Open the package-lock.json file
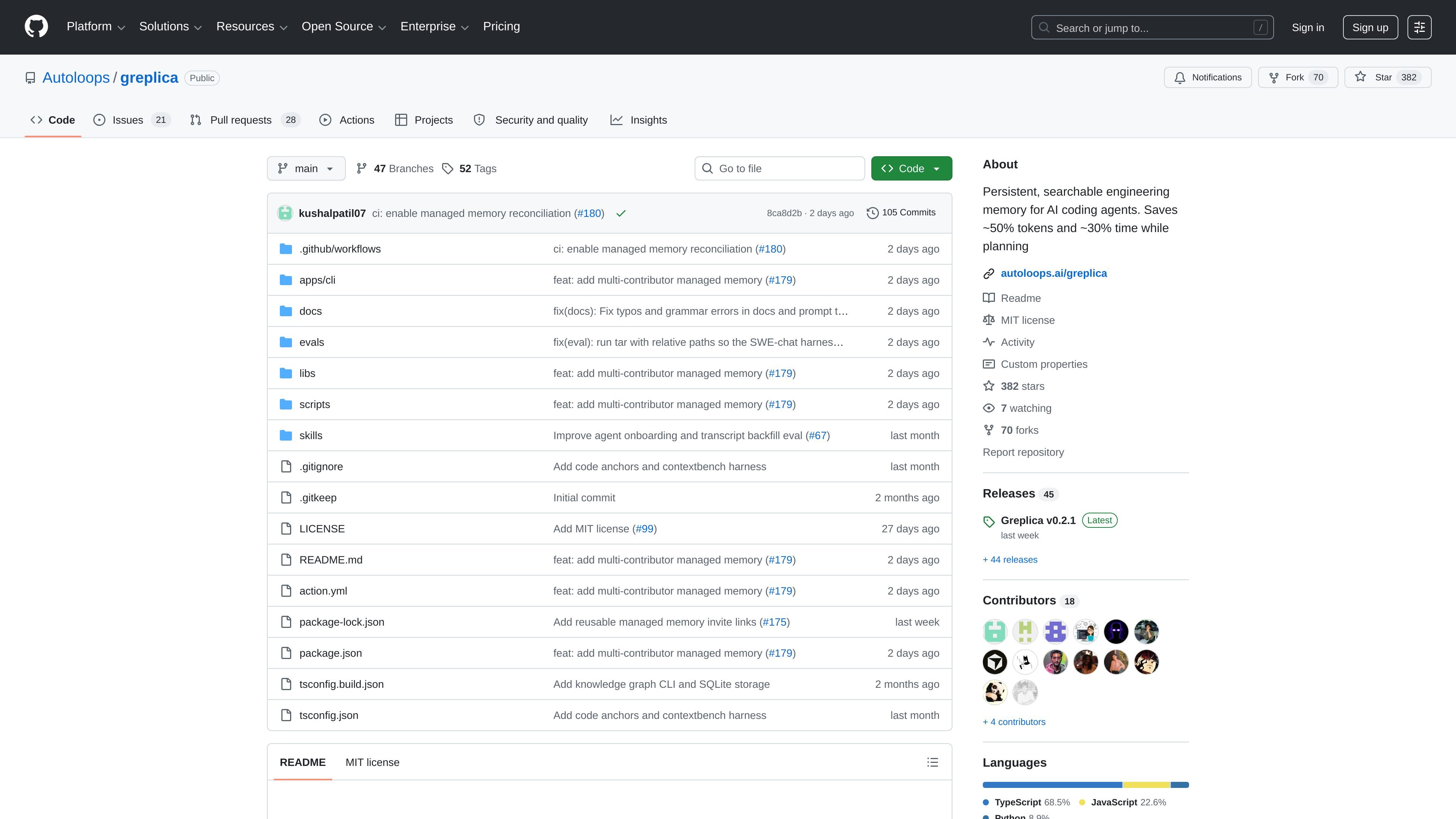1456x819 pixels. coord(342,622)
